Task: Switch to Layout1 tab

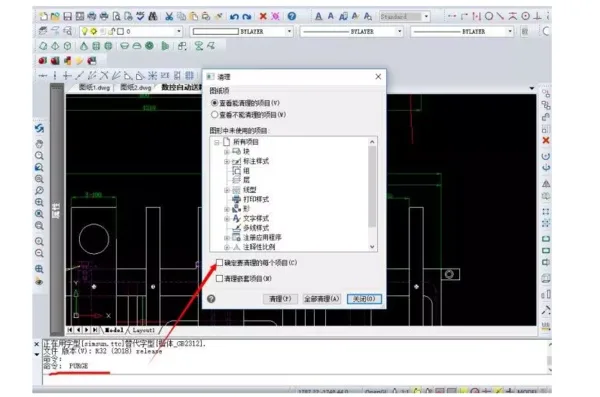Action: pyautogui.click(x=143, y=330)
